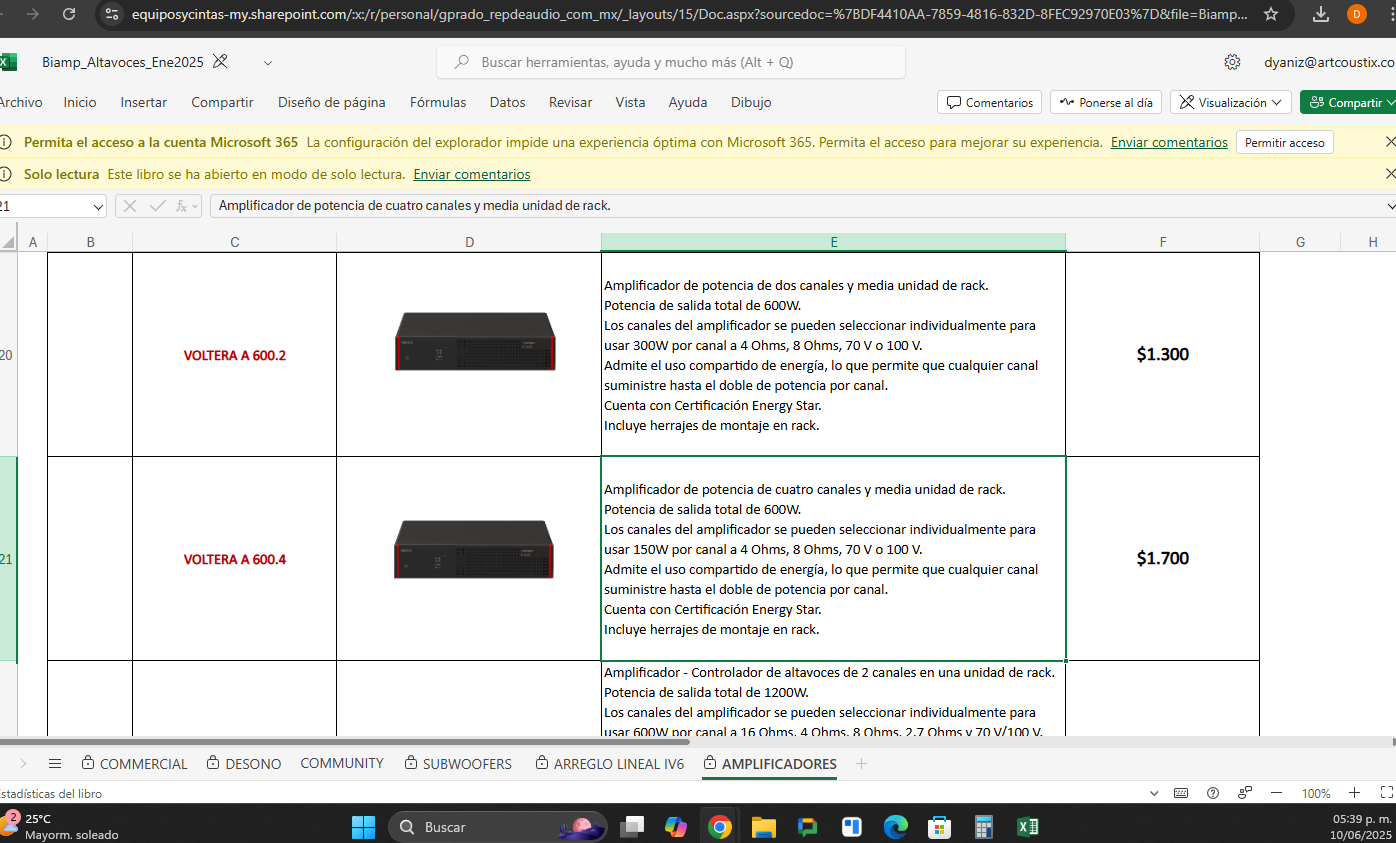Screen dimensions: 1396x843
Task: Open the all sheets list icon
Action: coord(55,763)
